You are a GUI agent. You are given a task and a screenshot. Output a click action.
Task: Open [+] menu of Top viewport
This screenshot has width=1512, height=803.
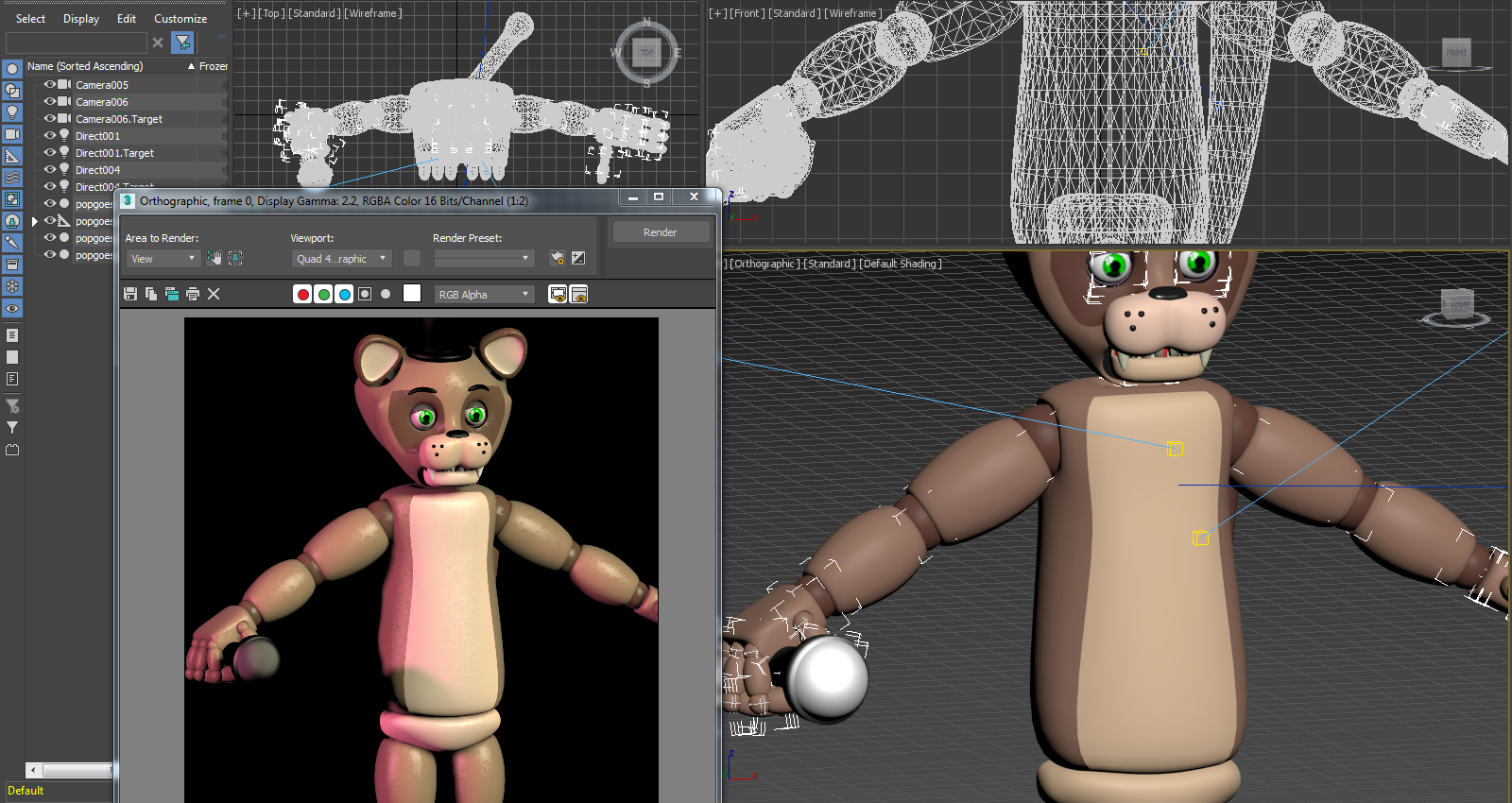coord(246,13)
